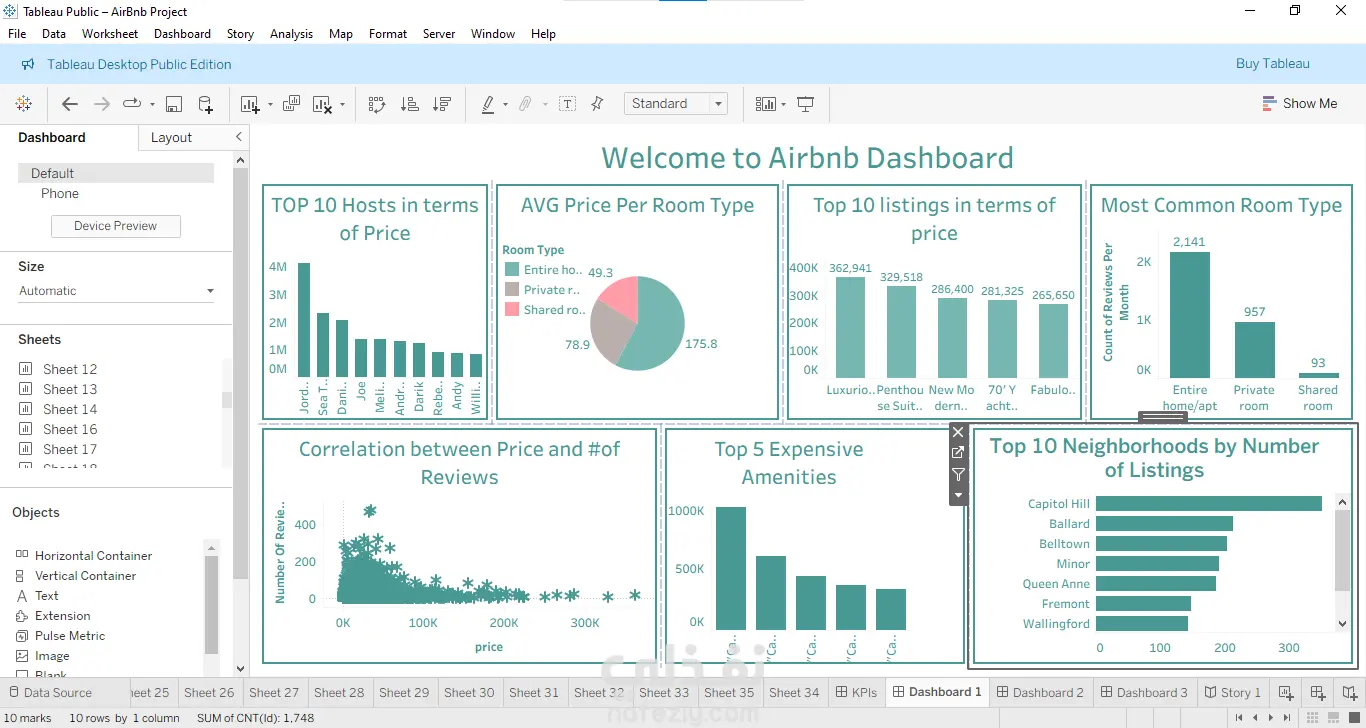Sort ascending using the toolbar sort icon
1366x728 pixels.
[409, 104]
